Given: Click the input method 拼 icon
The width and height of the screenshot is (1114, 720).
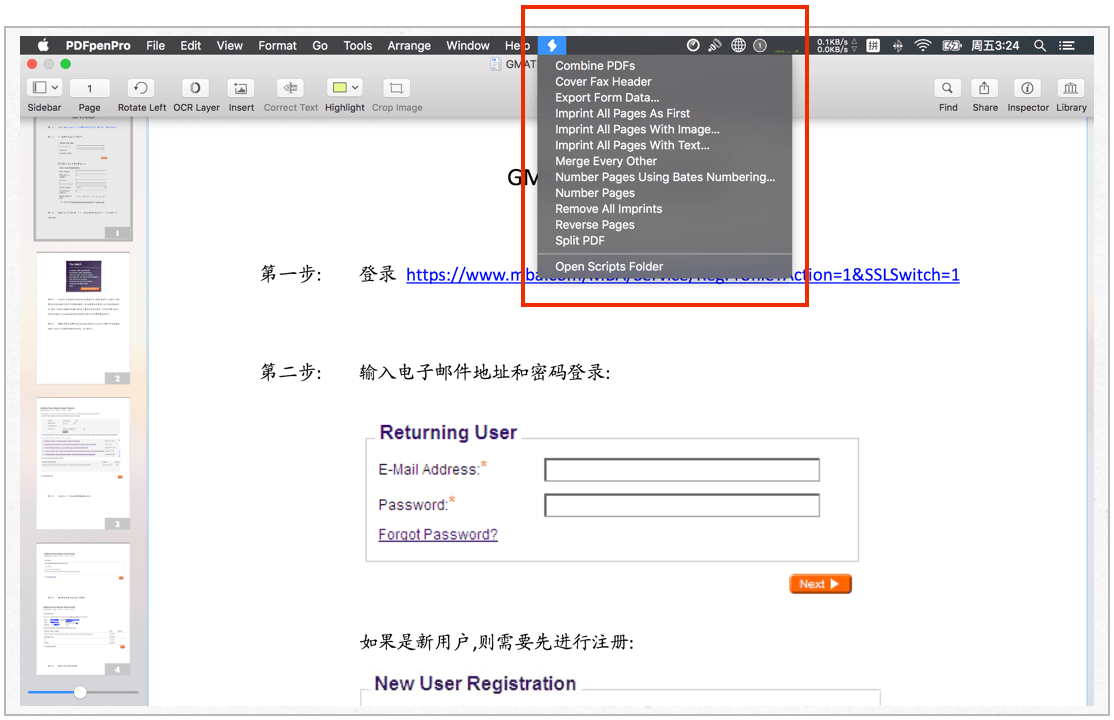Looking at the screenshot, I should (x=873, y=45).
